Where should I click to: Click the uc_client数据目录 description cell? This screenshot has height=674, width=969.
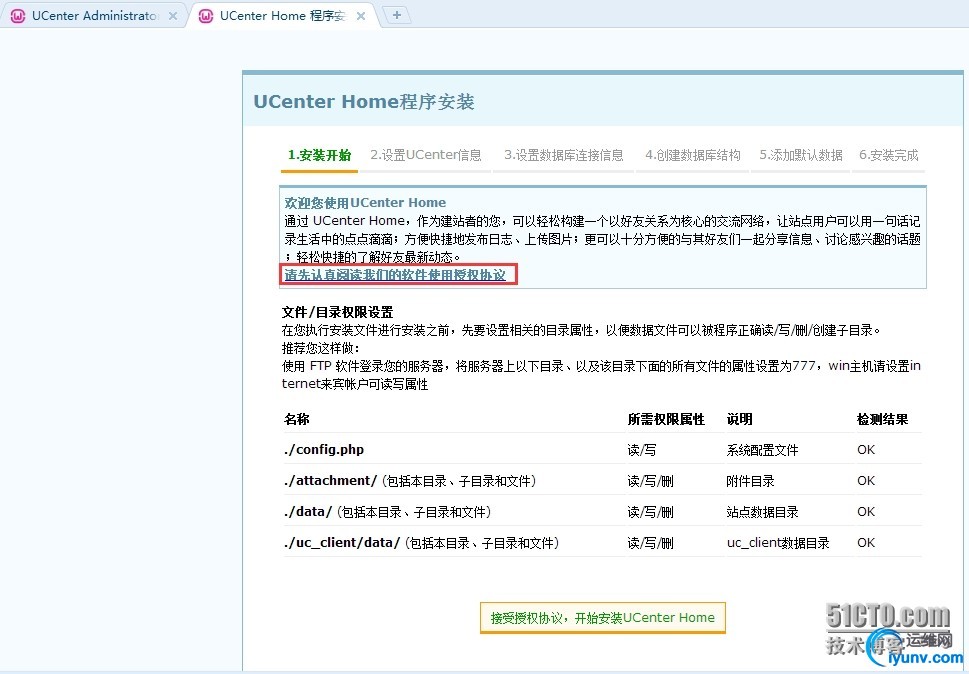pos(778,542)
